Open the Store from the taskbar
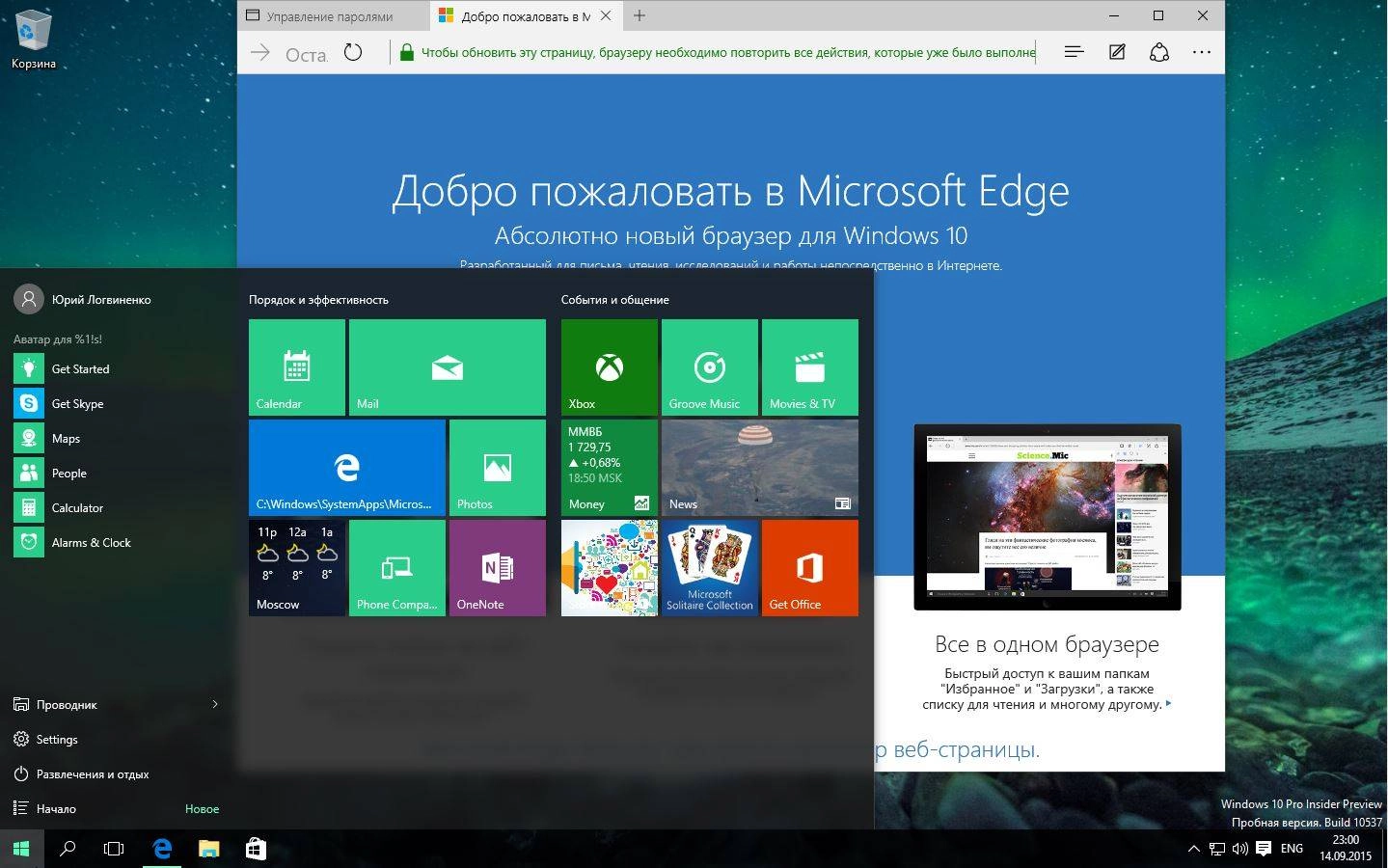The width and height of the screenshot is (1388, 868). 256,849
